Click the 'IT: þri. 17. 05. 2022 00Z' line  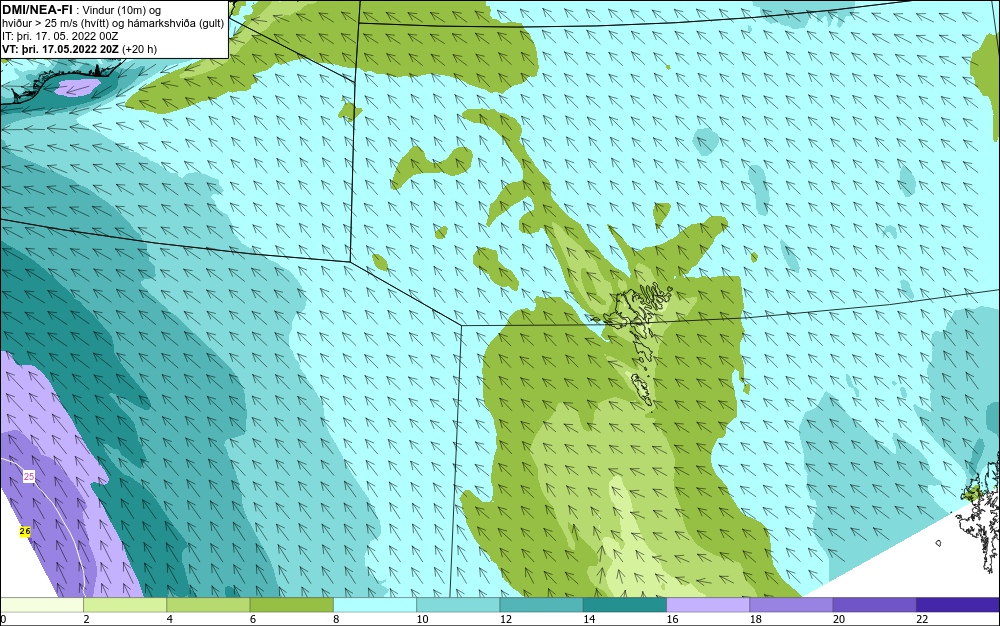click(60, 36)
